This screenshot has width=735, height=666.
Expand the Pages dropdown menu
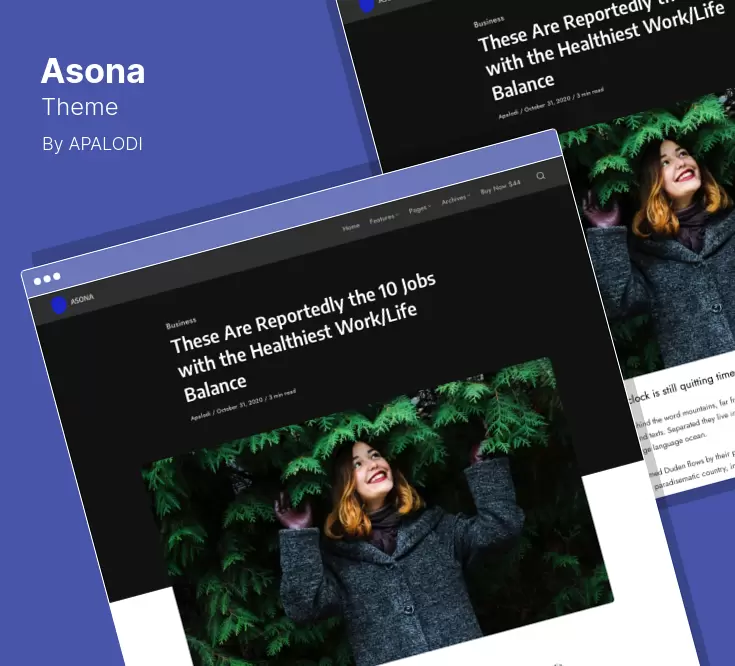[419, 209]
